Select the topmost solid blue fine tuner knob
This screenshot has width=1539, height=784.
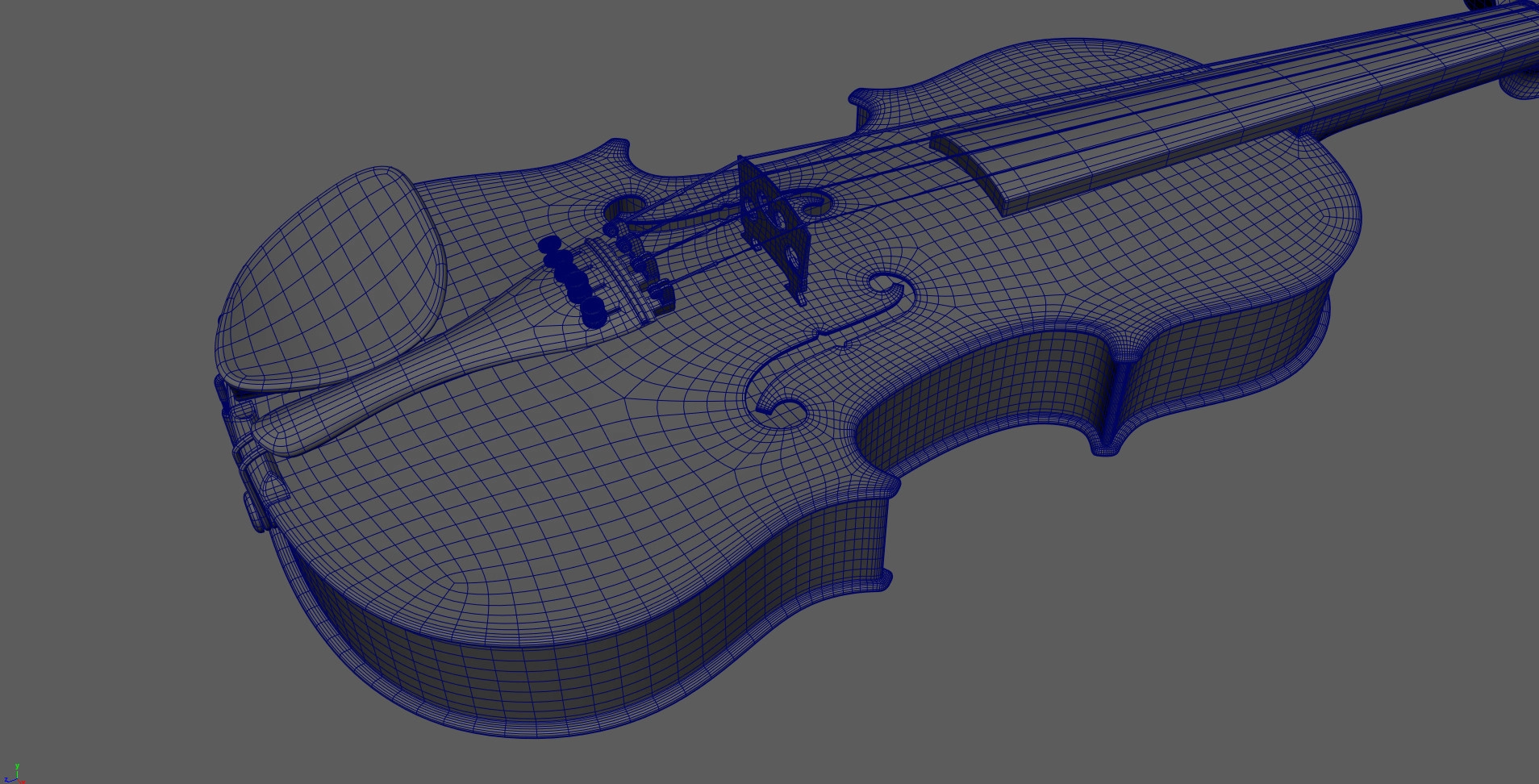click(x=548, y=244)
